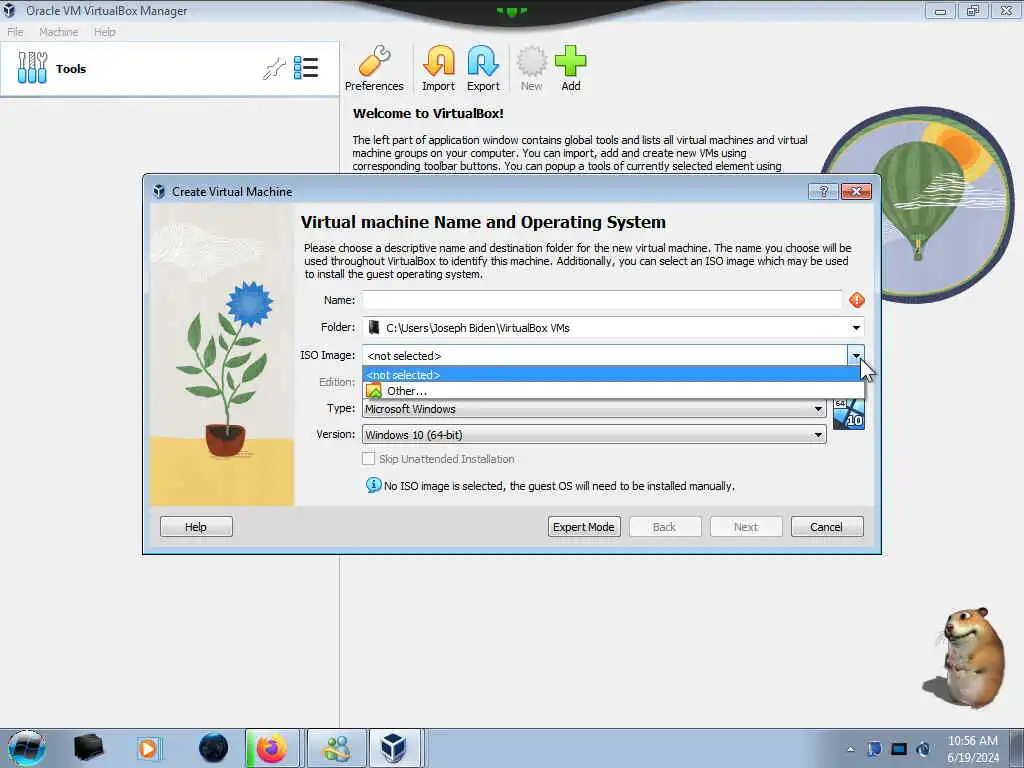Choose Other... in ISO Image list
This screenshot has width=1024, height=768.
coord(613,391)
